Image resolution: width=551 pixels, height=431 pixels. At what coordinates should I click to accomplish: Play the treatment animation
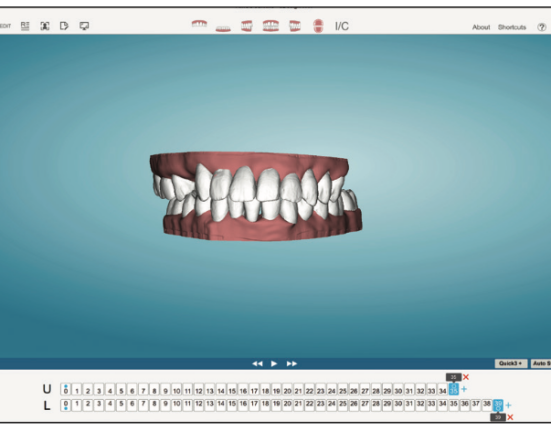(x=274, y=364)
